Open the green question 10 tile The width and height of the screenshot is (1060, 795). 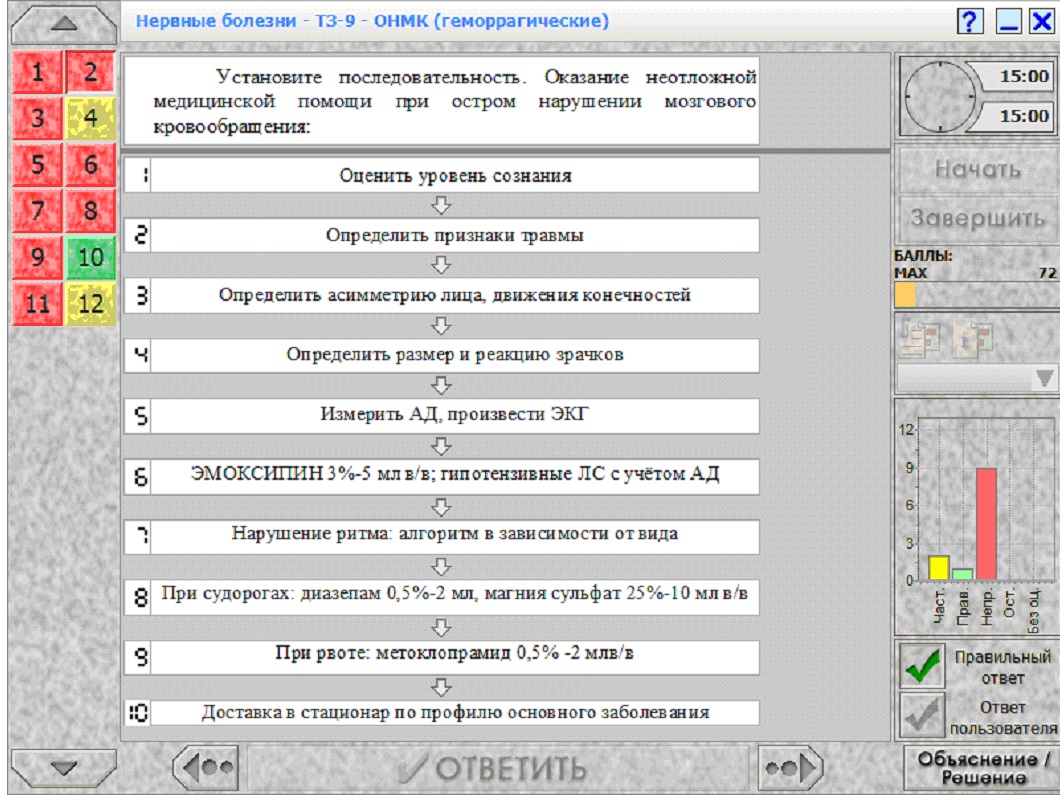pyautogui.click(x=91, y=257)
